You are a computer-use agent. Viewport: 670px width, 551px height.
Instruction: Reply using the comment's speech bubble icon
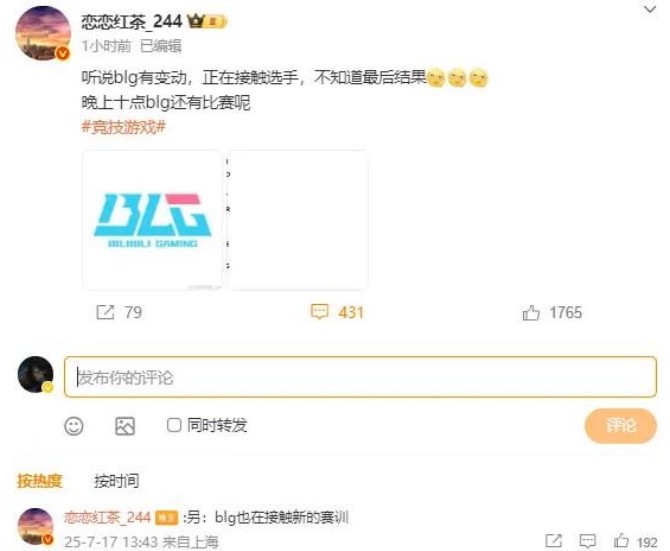[x=588, y=541]
